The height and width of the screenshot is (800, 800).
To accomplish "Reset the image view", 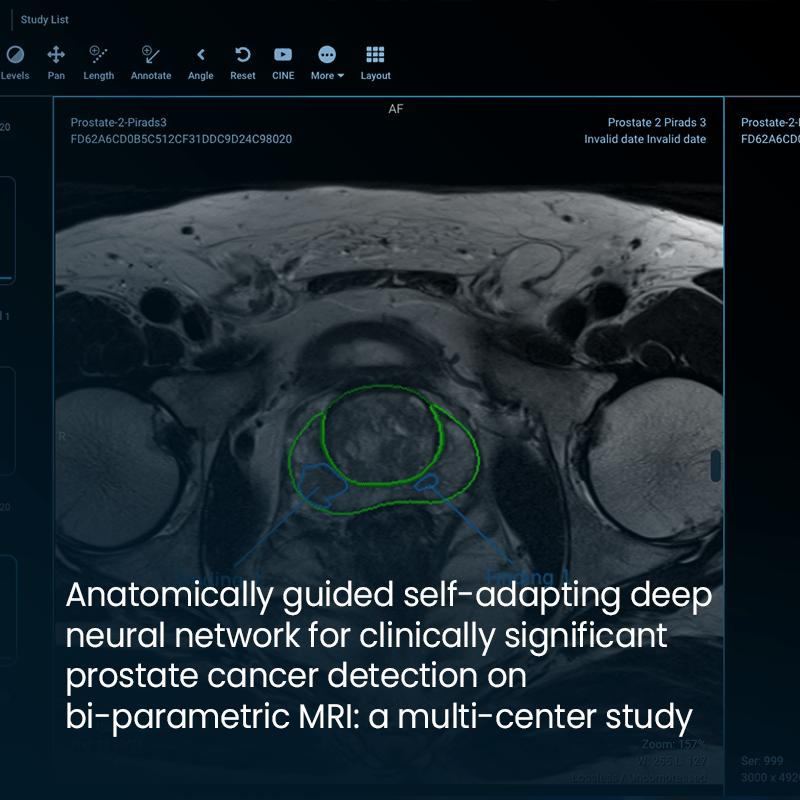I will (242, 58).
